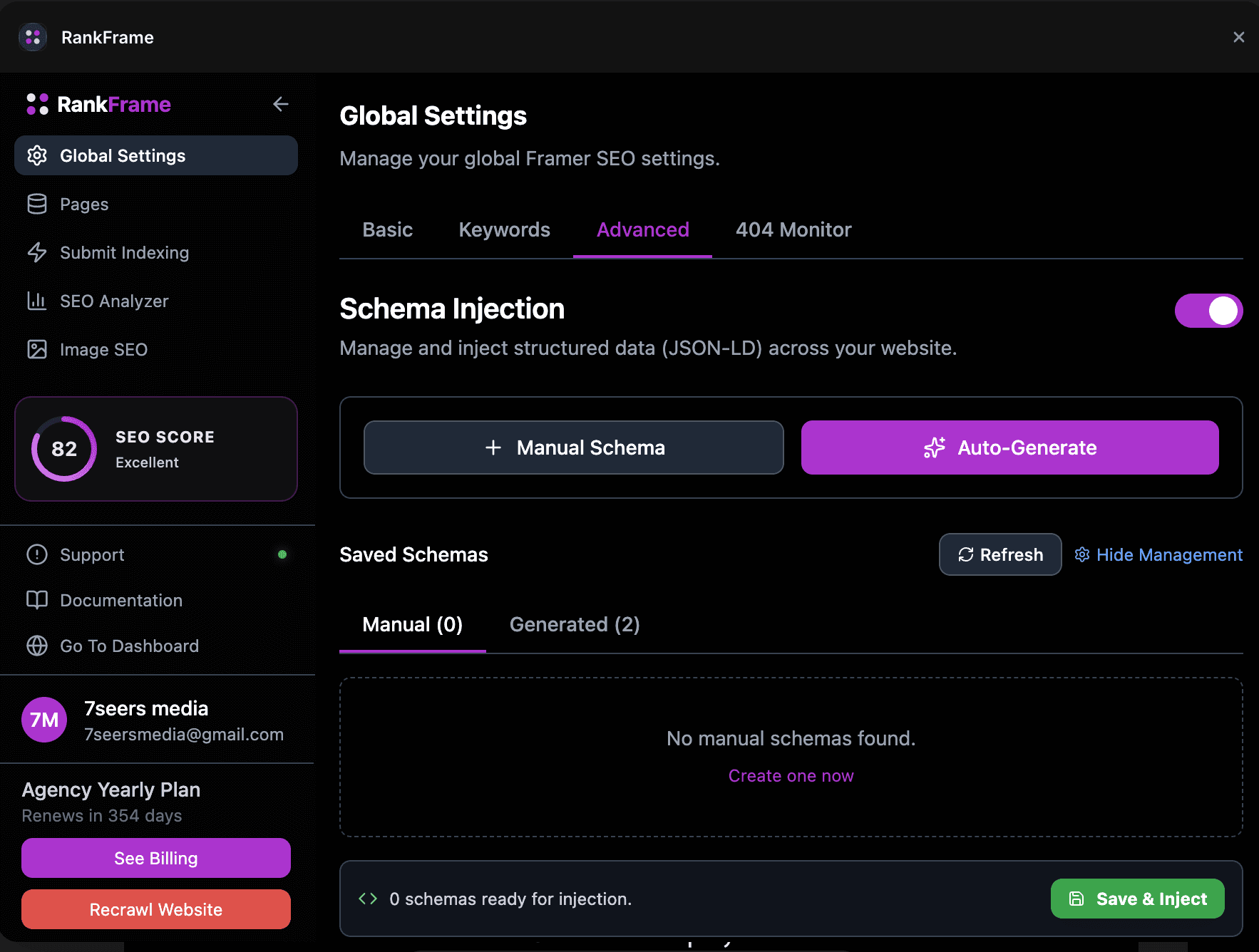Select the Advanced tab

643,229
